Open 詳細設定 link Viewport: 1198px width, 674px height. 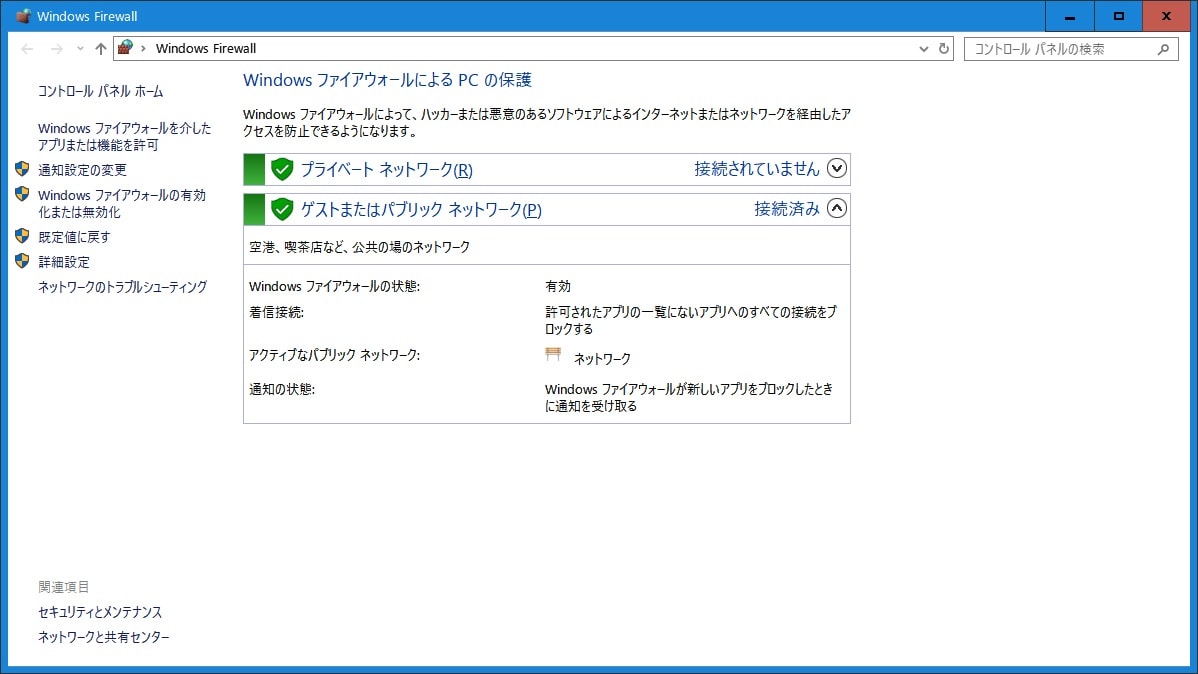[64, 262]
